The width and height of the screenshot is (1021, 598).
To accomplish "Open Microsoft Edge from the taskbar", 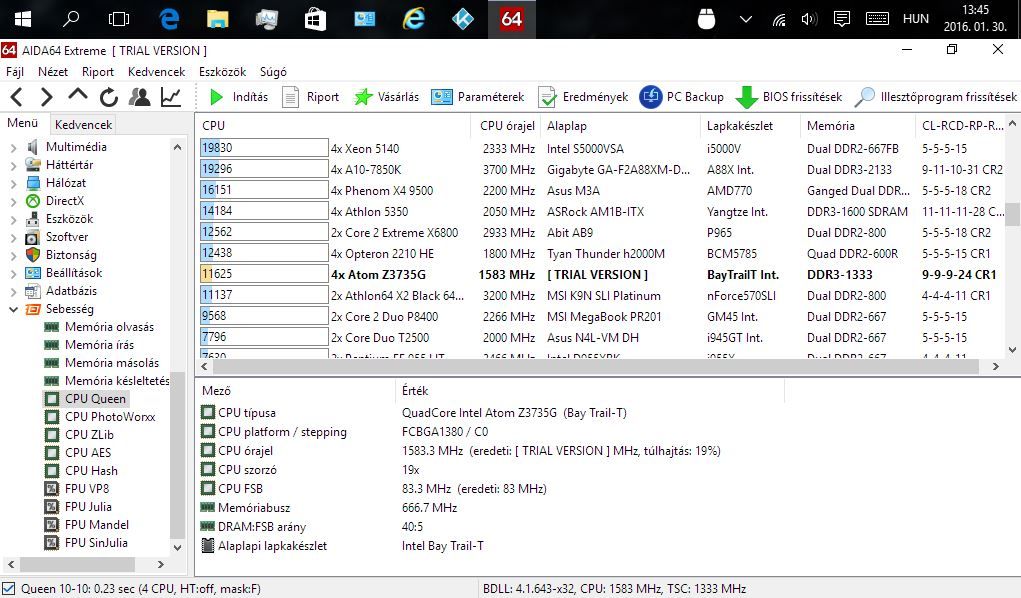I will pyautogui.click(x=169, y=19).
